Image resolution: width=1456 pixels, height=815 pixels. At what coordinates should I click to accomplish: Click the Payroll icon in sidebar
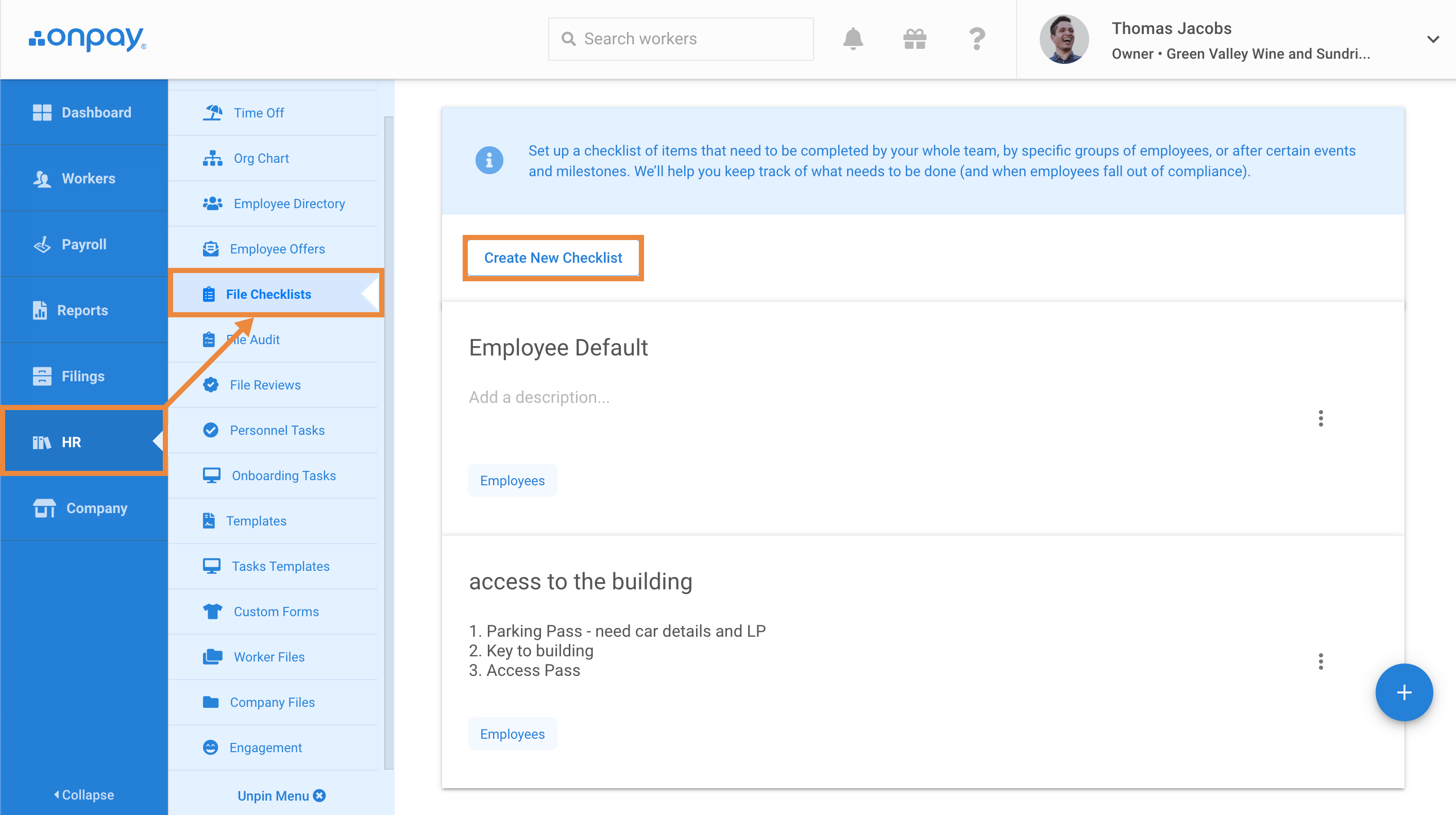point(42,244)
